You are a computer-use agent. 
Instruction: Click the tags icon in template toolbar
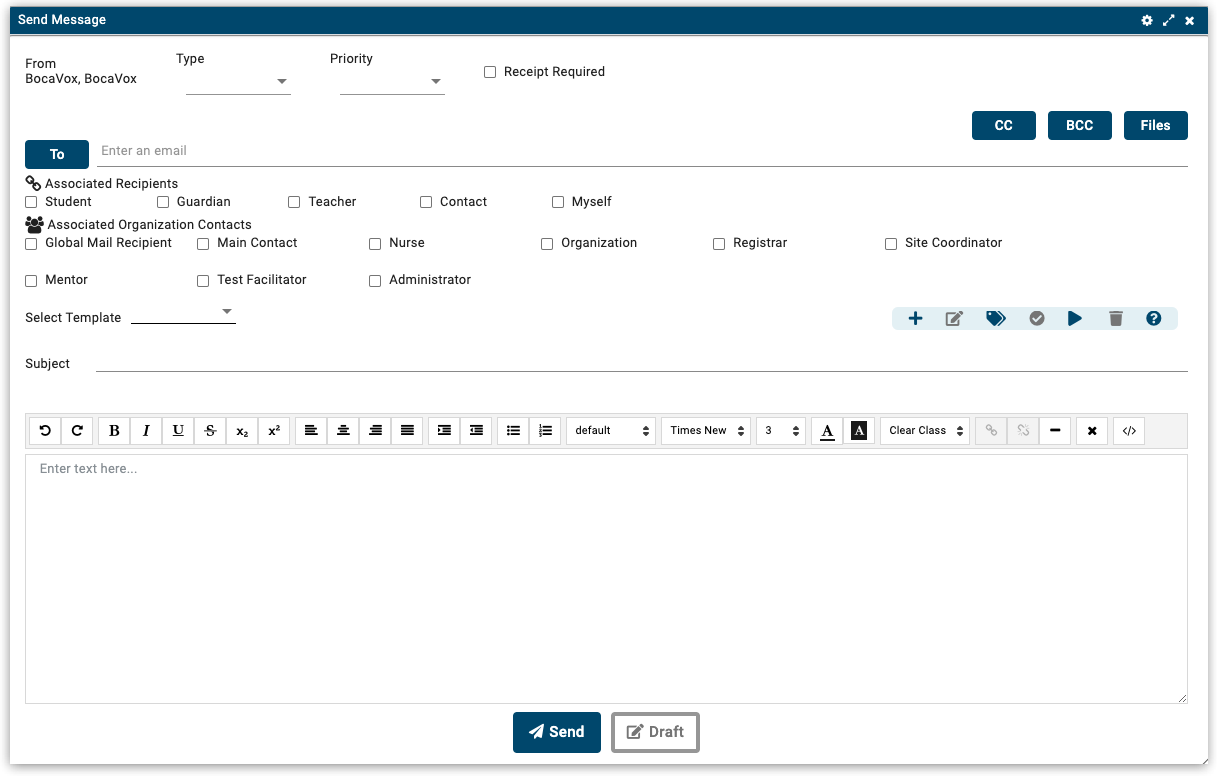pos(996,318)
